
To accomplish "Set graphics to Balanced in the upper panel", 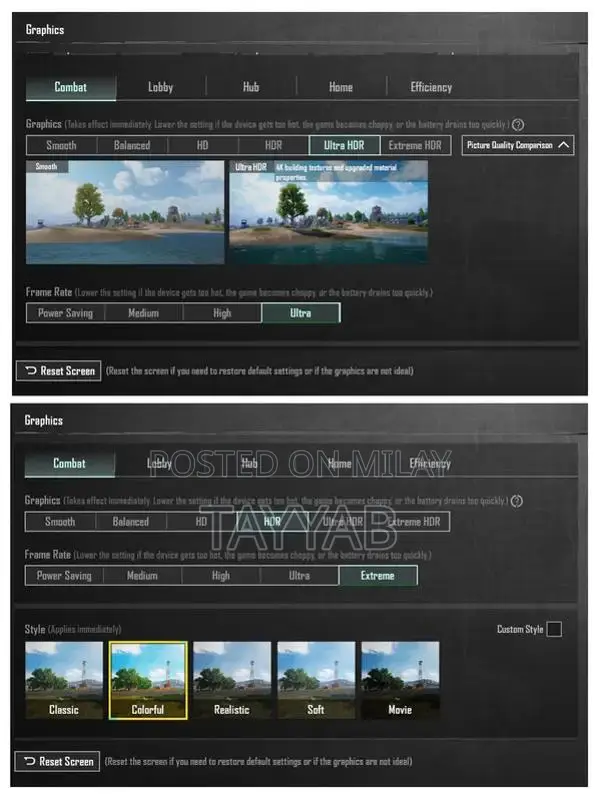I will click(x=131, y=145).
